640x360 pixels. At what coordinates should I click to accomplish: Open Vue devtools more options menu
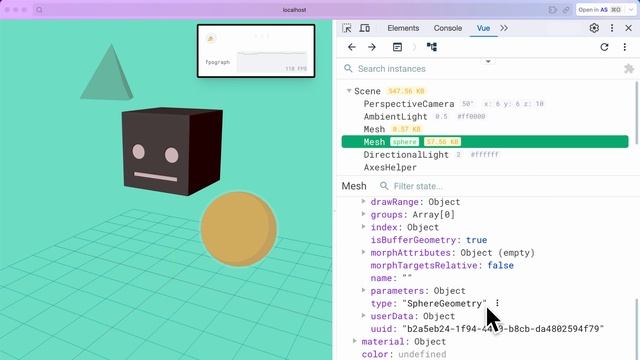click(624, 47)
